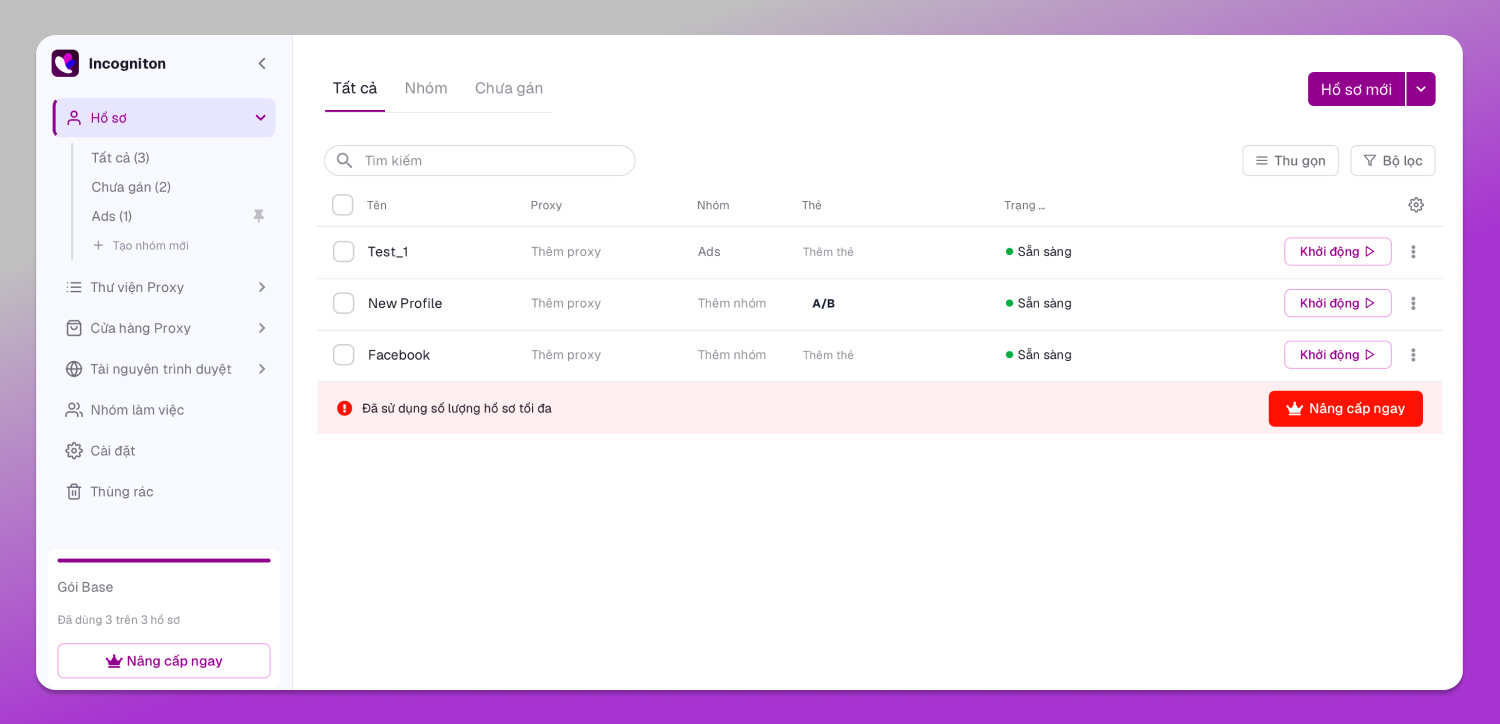This screenshot has height=724, width=1500.
Task: Click the Proxy column header
Action: click(546, 205)
